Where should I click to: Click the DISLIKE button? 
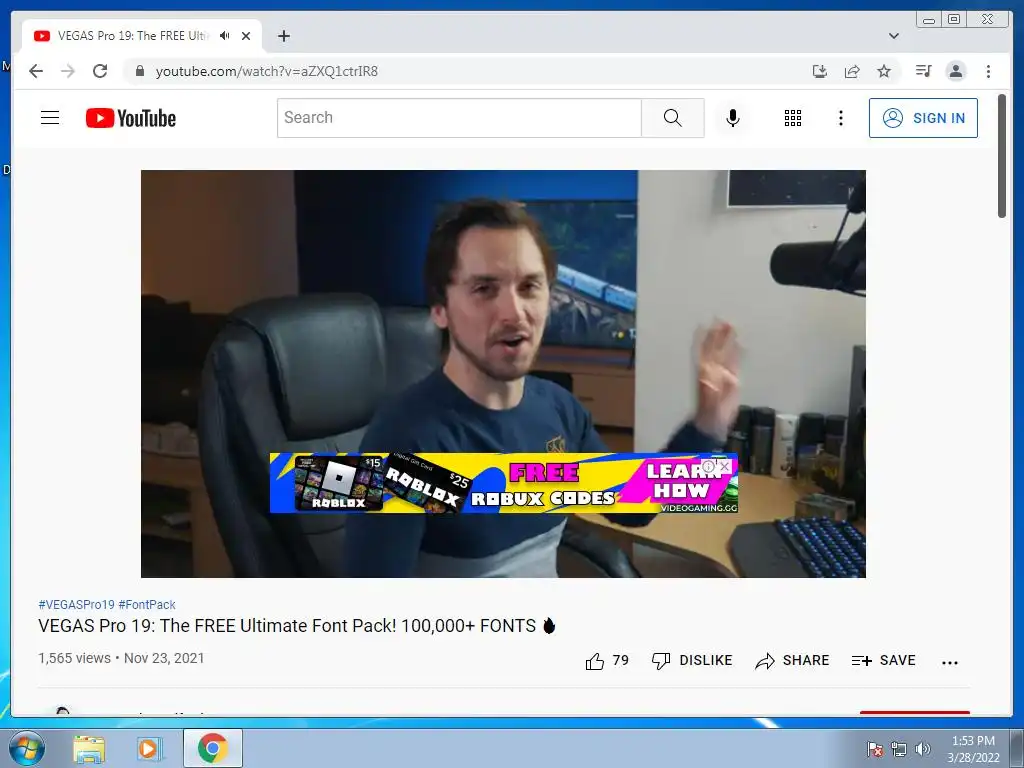point(692,661)
